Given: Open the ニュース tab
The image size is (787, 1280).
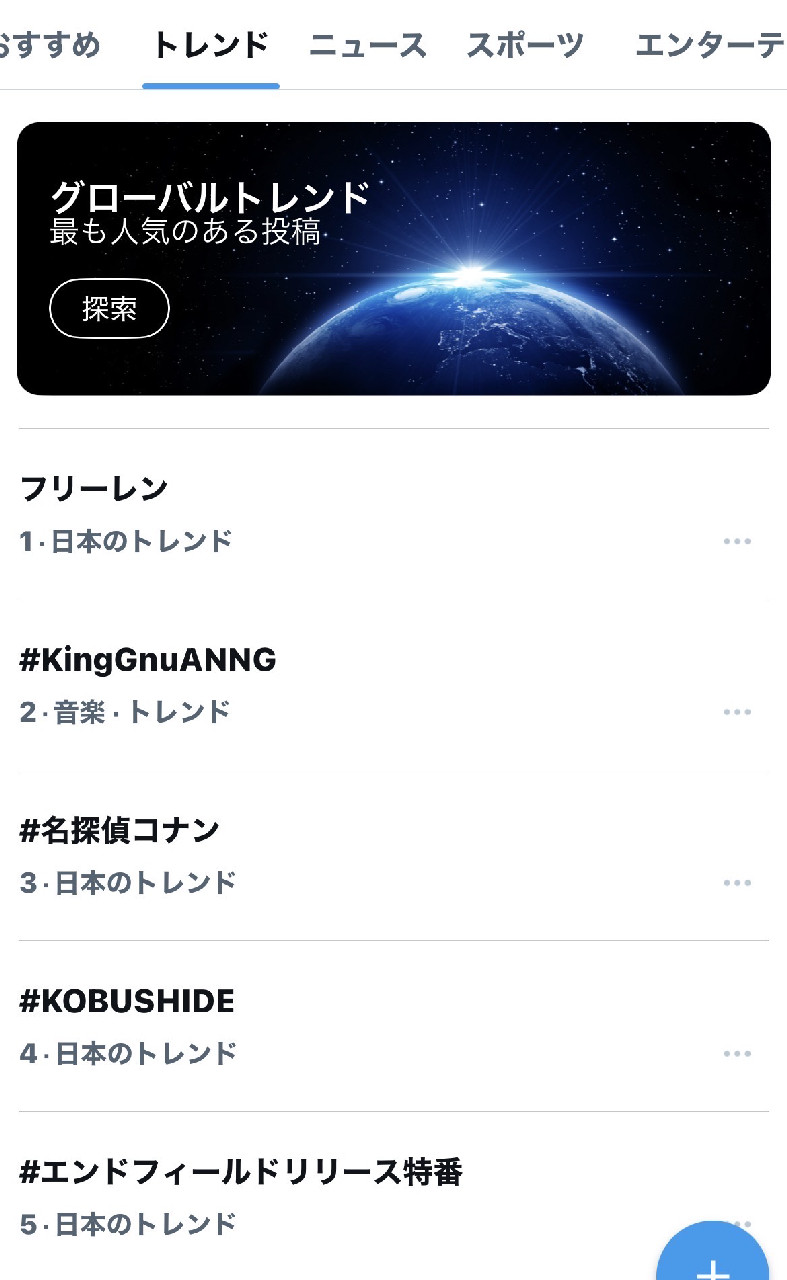Looking at the screenshot, I should tap(367, 45).
